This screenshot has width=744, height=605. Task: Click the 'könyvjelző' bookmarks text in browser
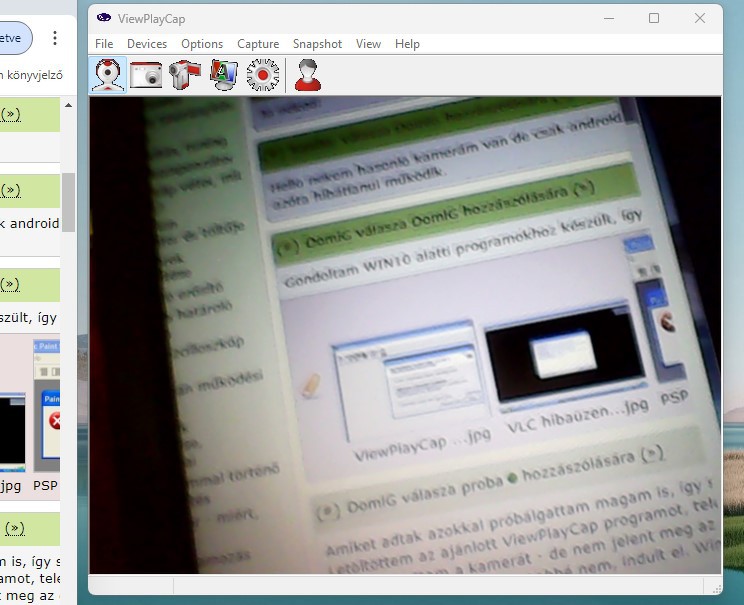click(x=34, y=74)
